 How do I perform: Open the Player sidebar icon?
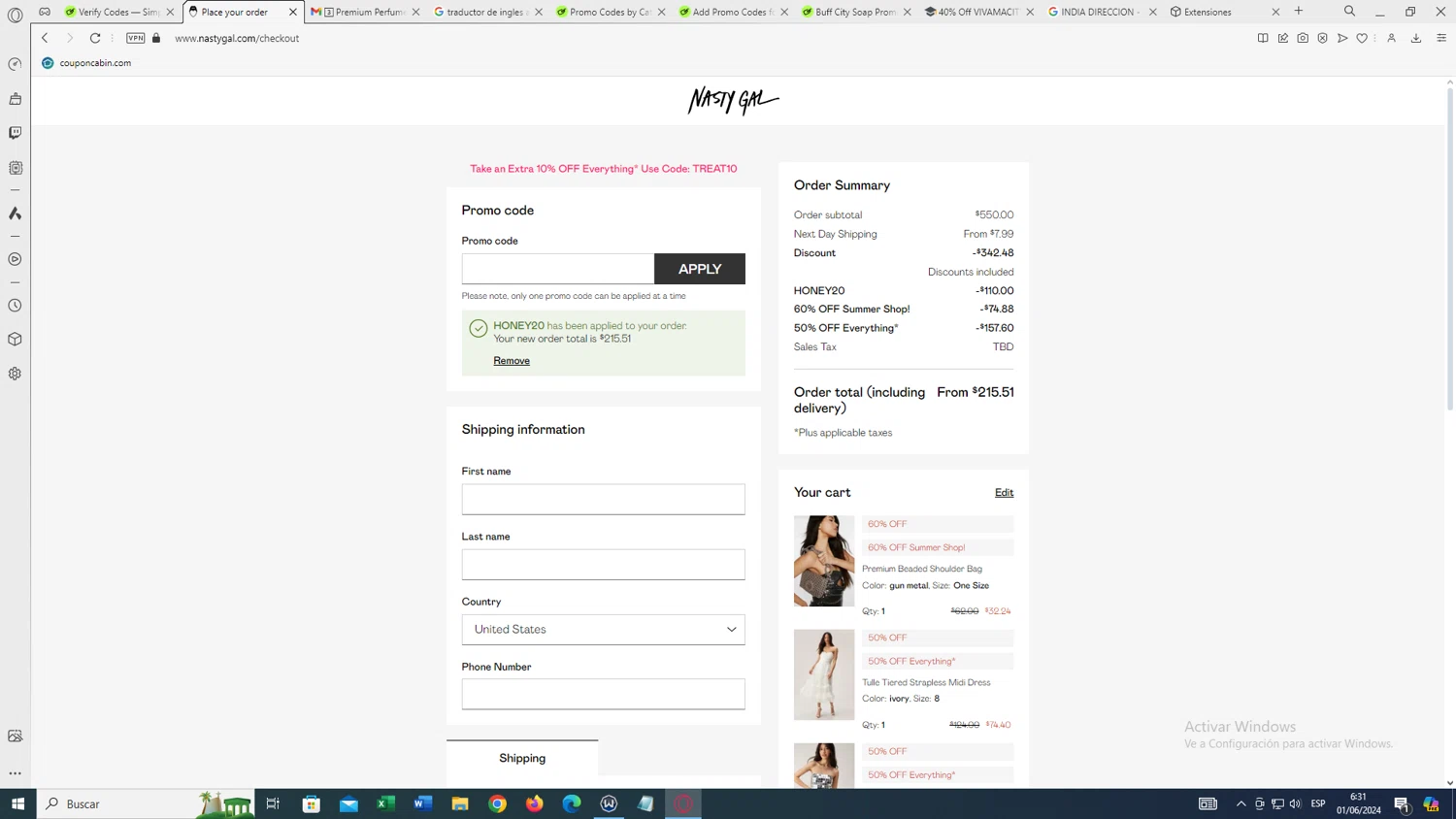[15, 259]
